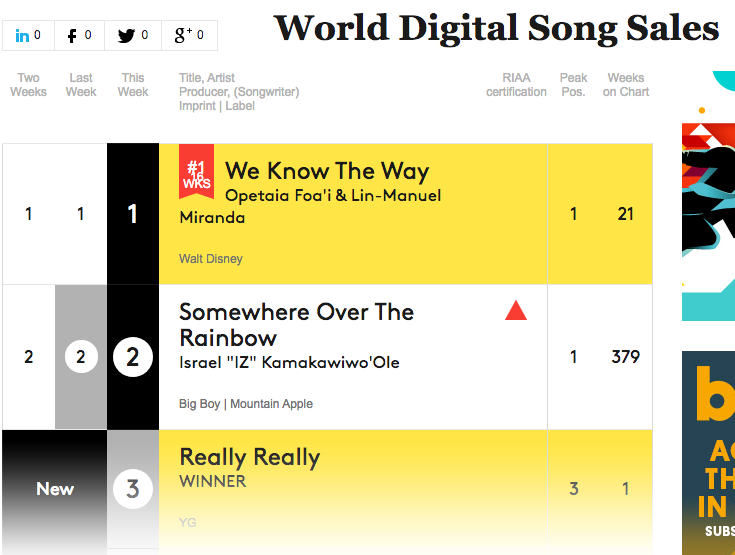The image size is (735, 555).
Task: Open the We Know The Way song title
Action: (327, 171)
